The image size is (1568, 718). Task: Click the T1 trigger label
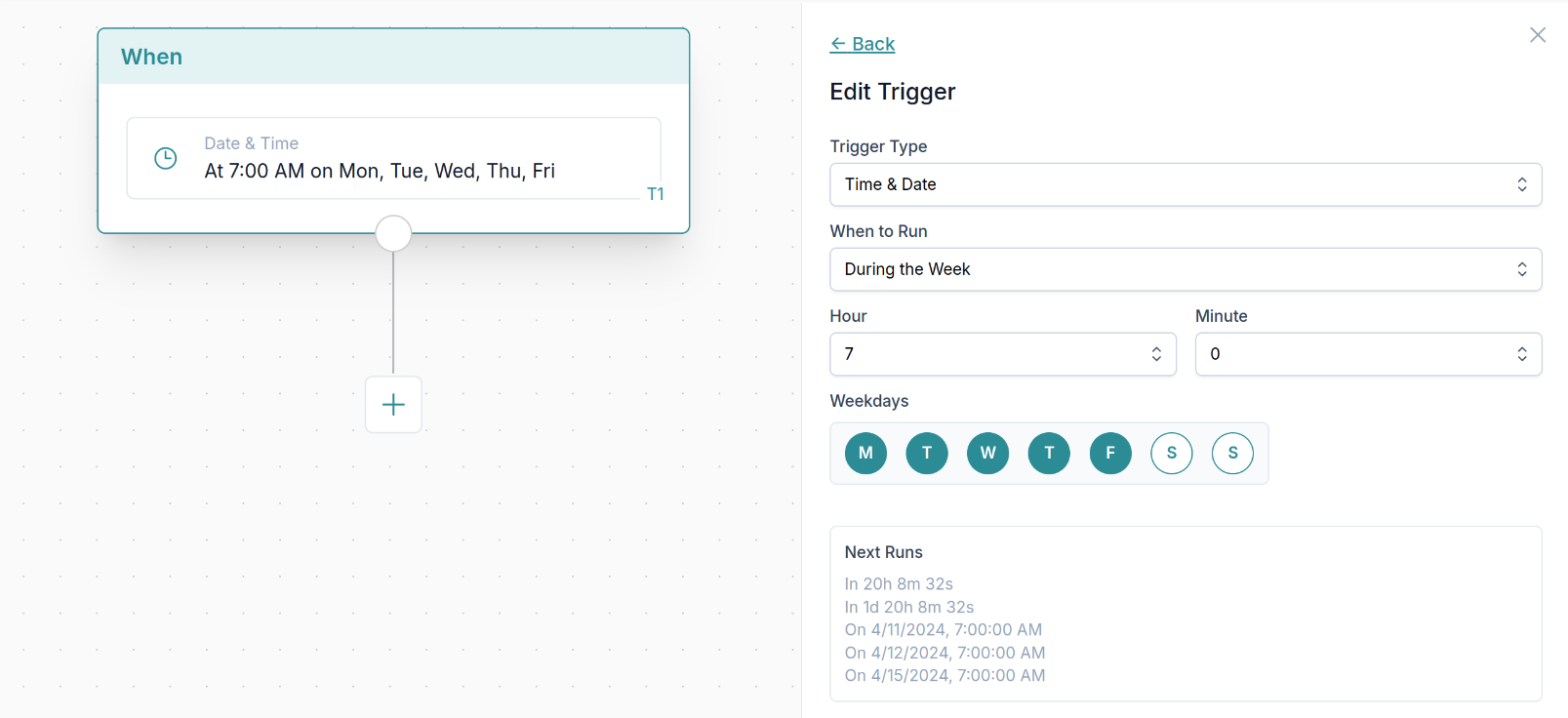click(x=656, y=194)
